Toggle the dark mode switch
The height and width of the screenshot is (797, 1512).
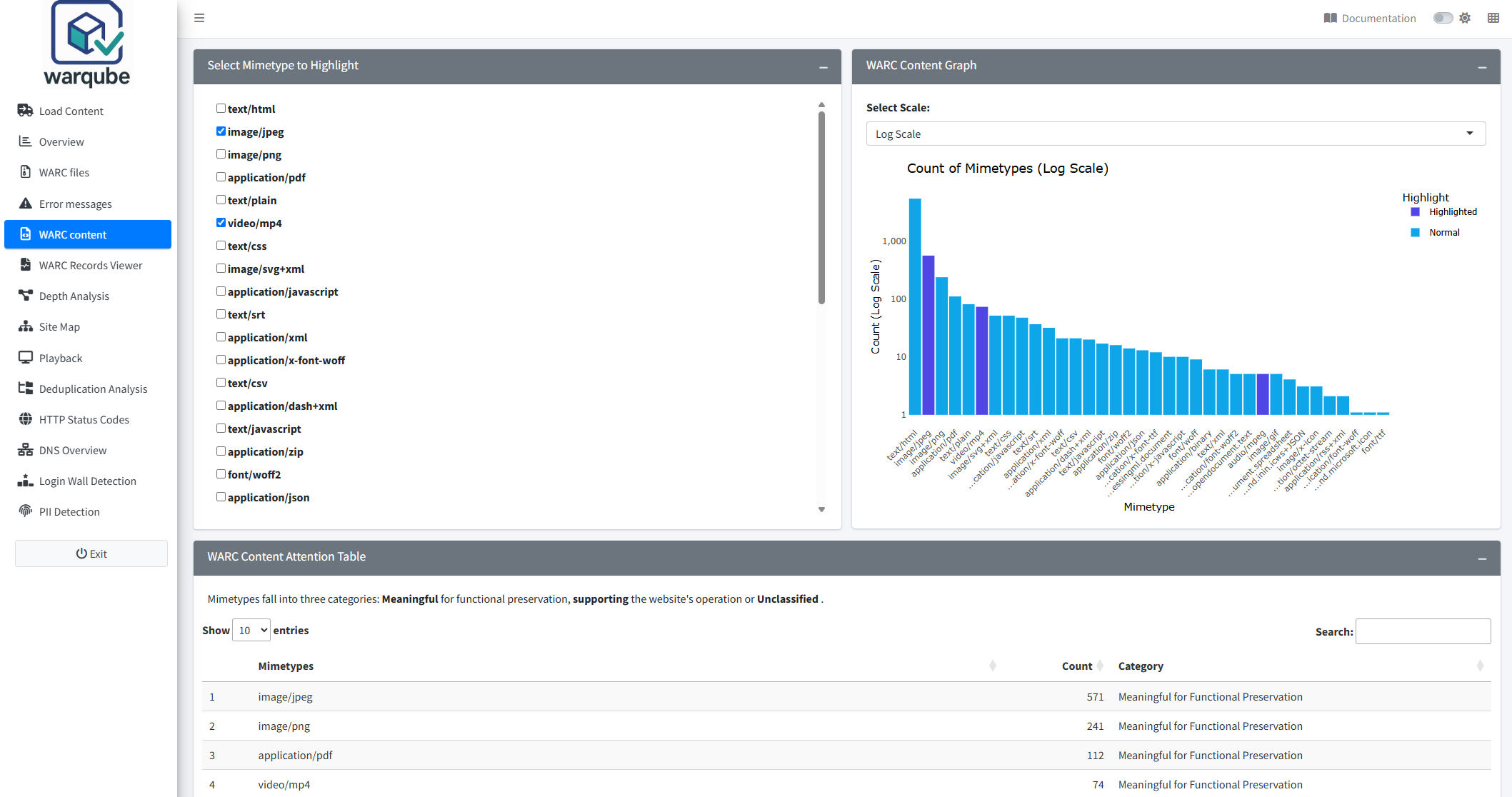(1443, 18)
